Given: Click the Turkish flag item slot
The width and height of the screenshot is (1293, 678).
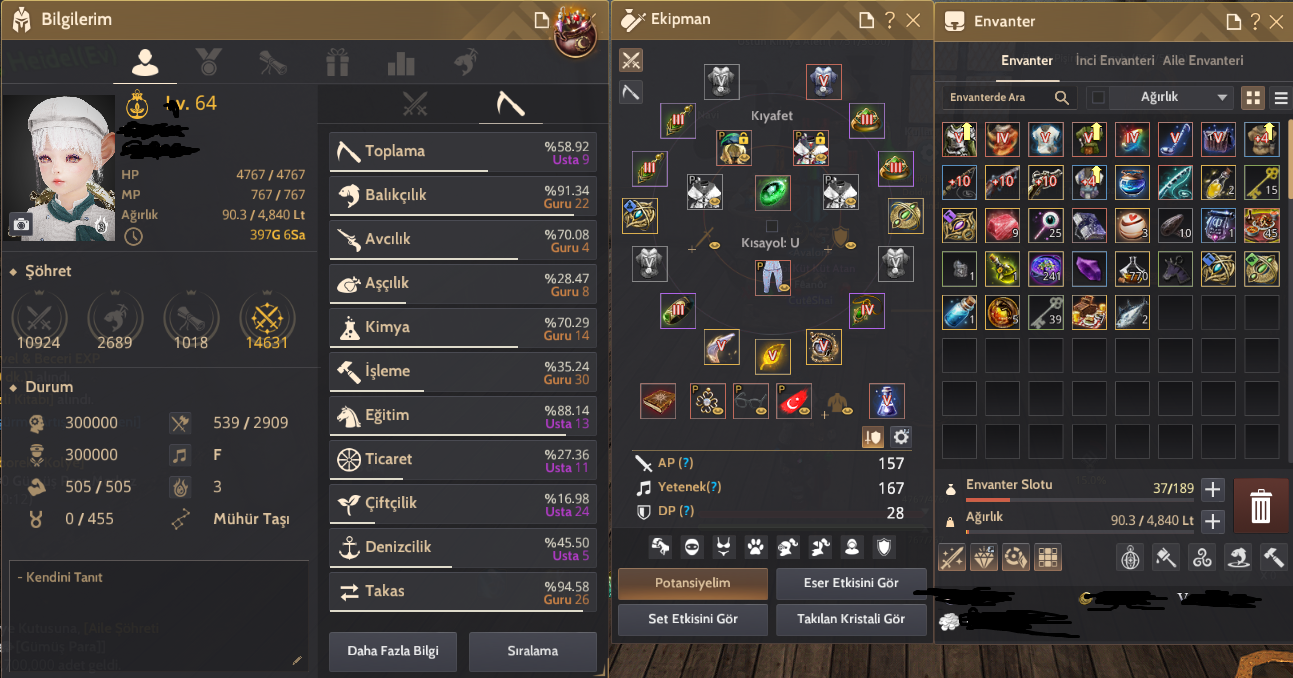Looking at the screenshot, I should click(794, 401).
